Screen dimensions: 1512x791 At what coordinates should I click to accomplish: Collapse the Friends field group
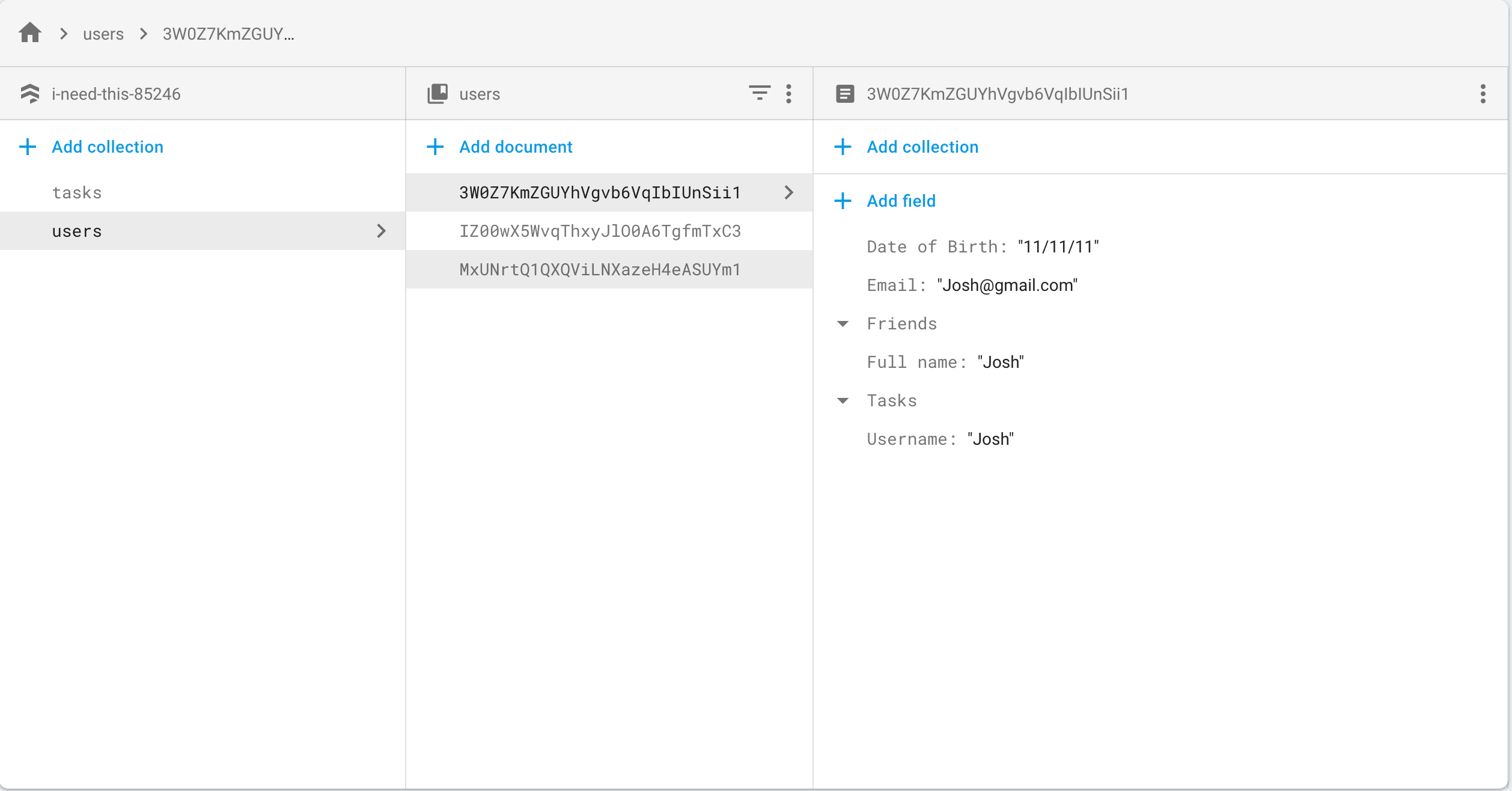(x=842, y=323)
